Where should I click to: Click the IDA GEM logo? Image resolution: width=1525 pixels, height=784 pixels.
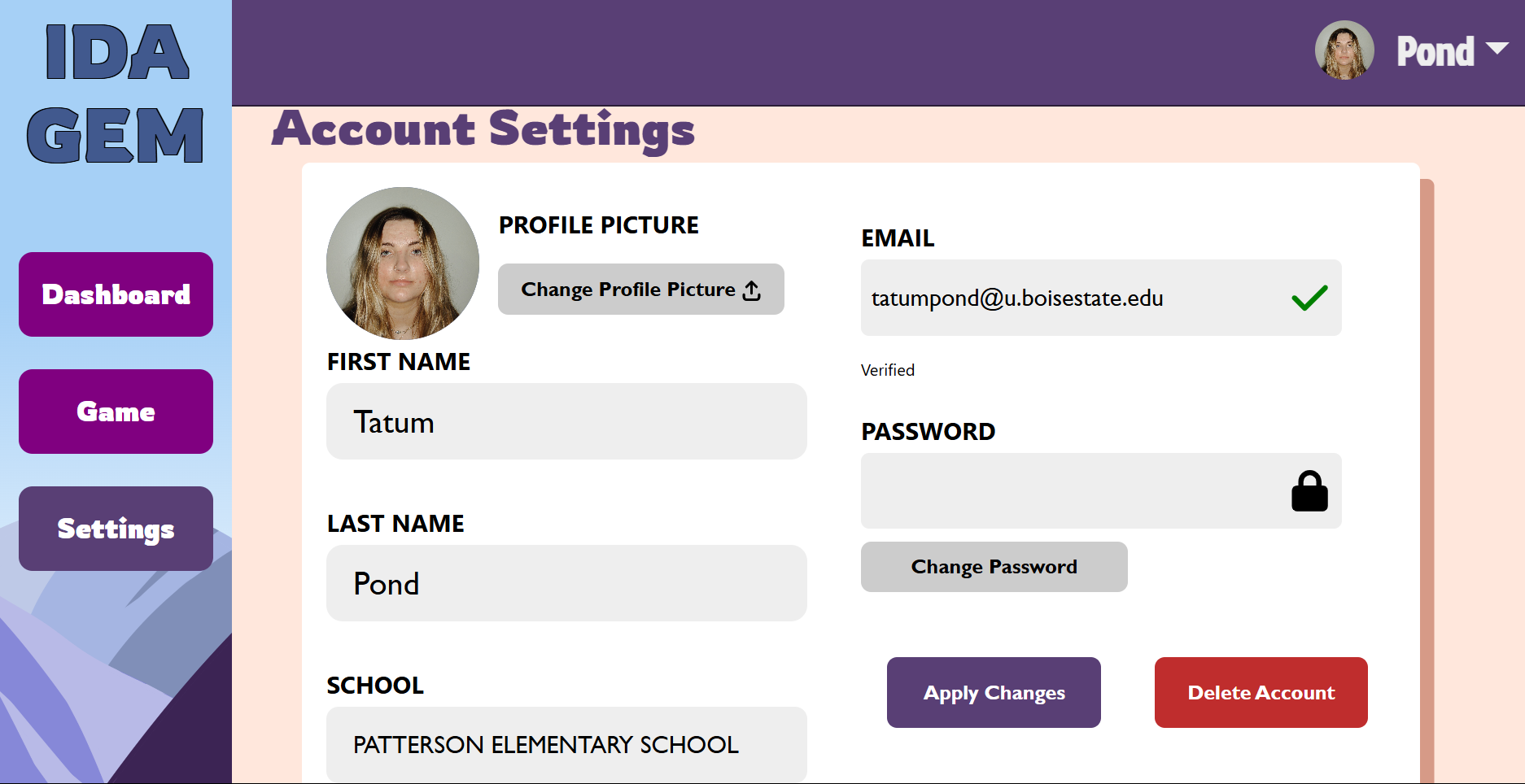(115, 93)
